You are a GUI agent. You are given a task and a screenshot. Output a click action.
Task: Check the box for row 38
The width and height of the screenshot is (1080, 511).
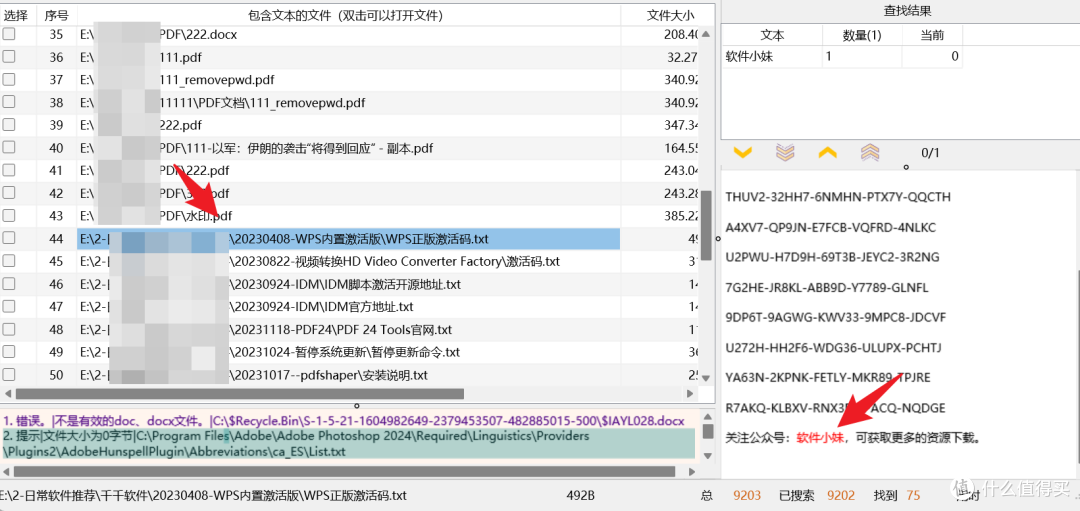coord(8,103)
